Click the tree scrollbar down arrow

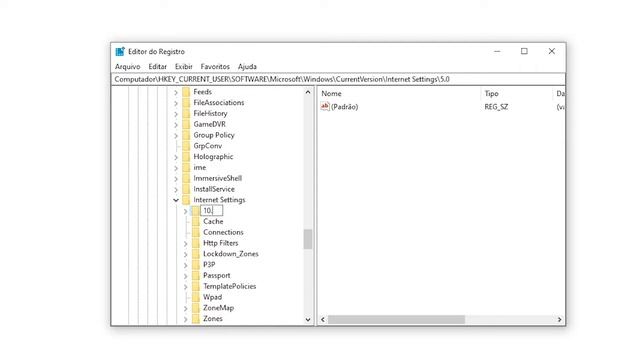(308, 320)
